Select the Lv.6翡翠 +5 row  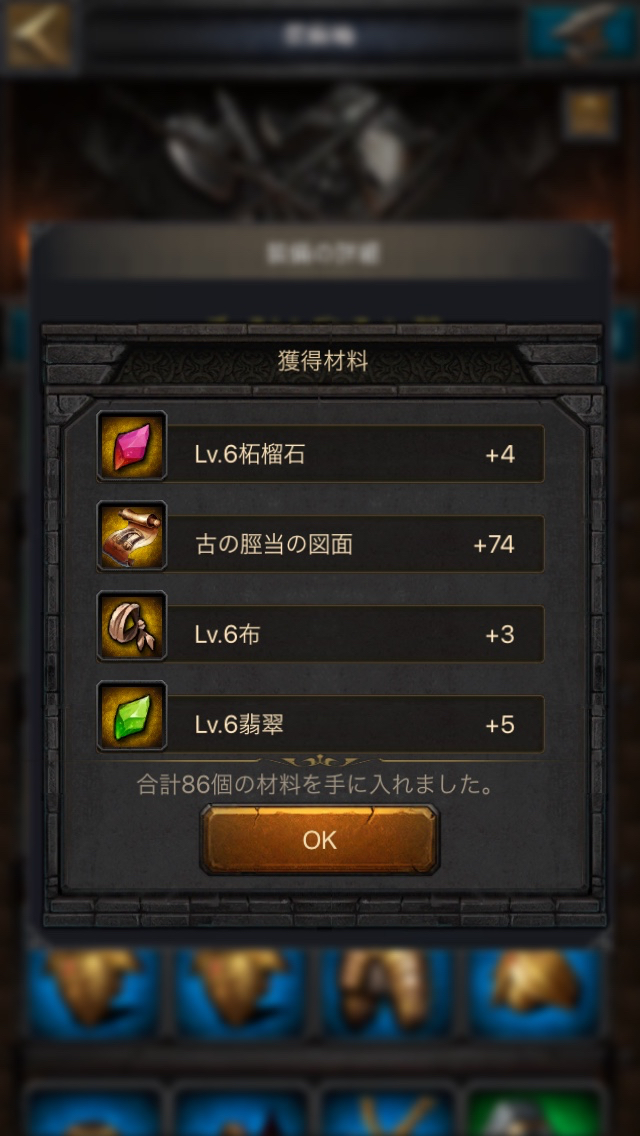coord(320,724)
